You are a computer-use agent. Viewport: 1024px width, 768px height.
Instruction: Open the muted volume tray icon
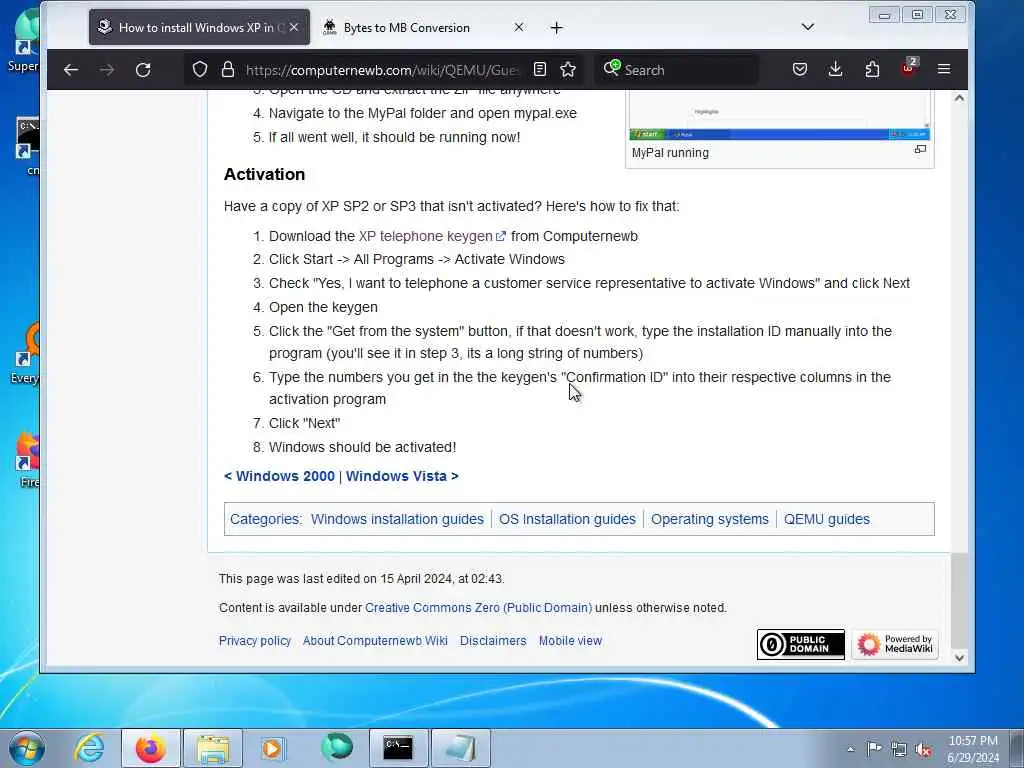pos(923,749)
